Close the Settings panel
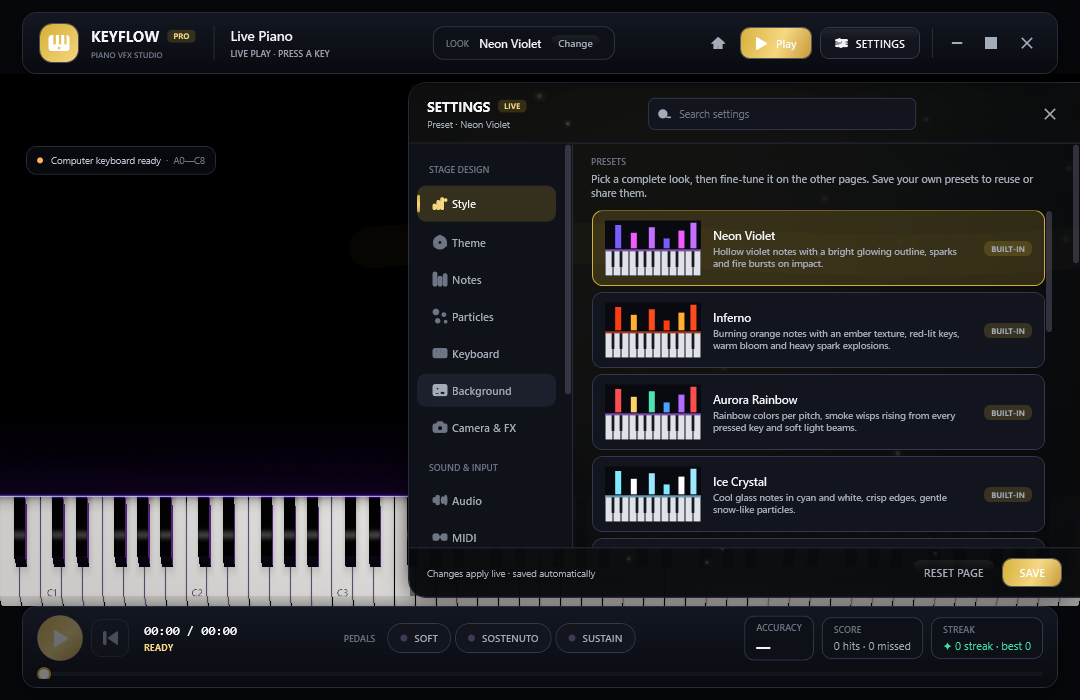 click(1050, 114)
